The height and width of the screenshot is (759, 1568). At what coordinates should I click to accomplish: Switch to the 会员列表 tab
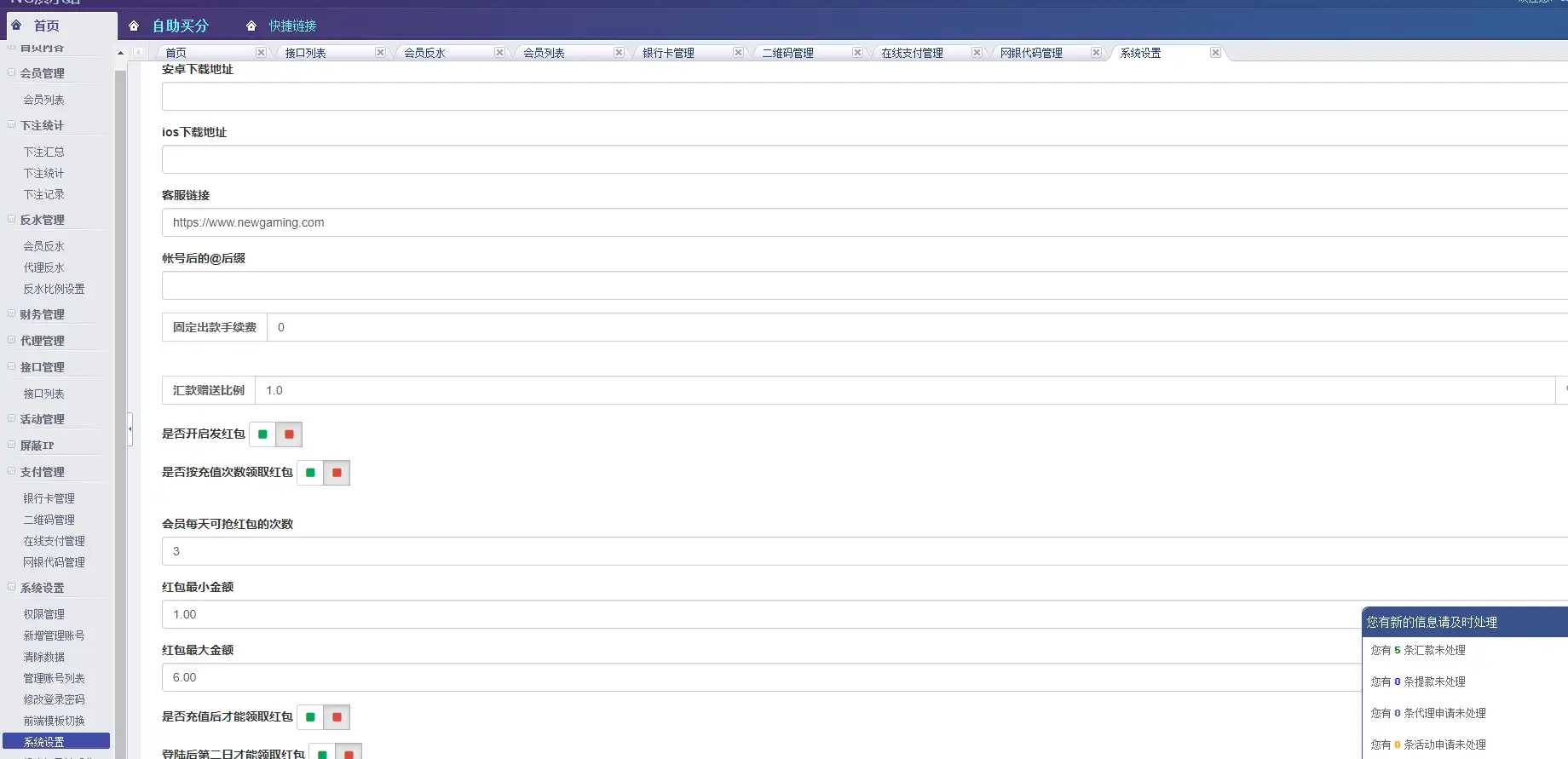(x=545, y=53)
